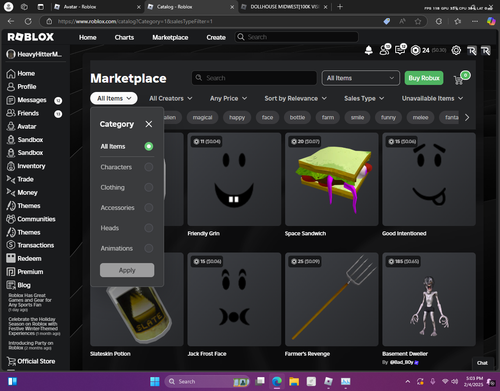Open the All Creators filter dropdown
Viewport: 500px width, 391px height.
(x=171, y=98)
